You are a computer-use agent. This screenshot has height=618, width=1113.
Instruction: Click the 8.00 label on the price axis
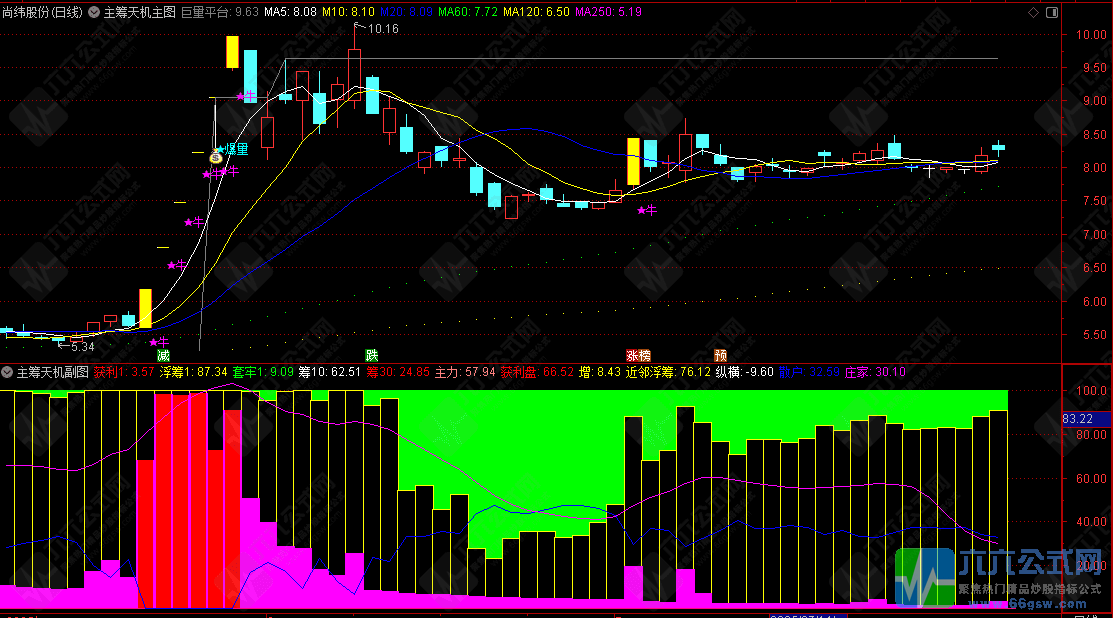[1094, 168]
